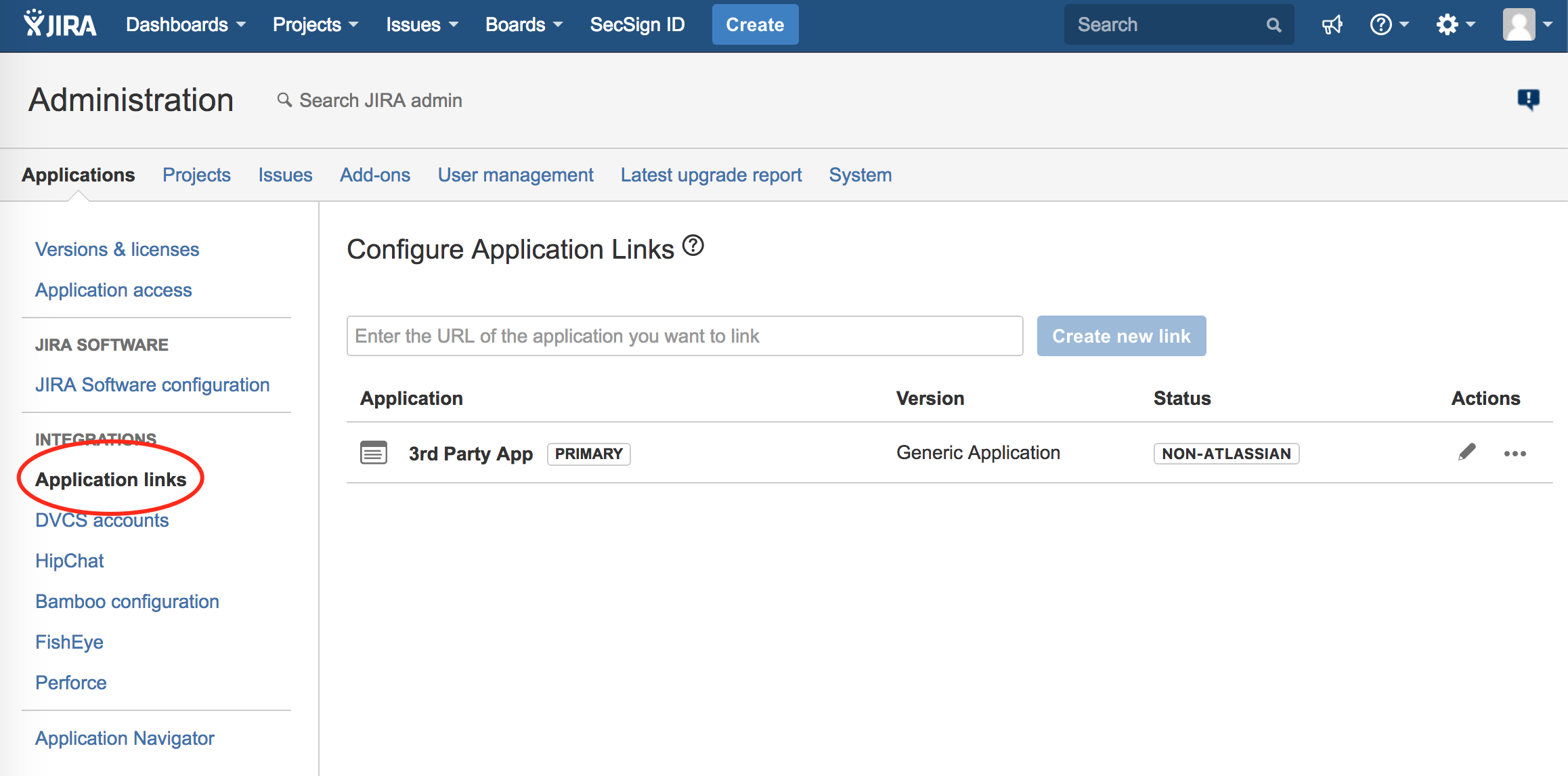The image size is (1568, 776).
Task: Open more actions for 3rd Party App
Action: coord(1515,453)
